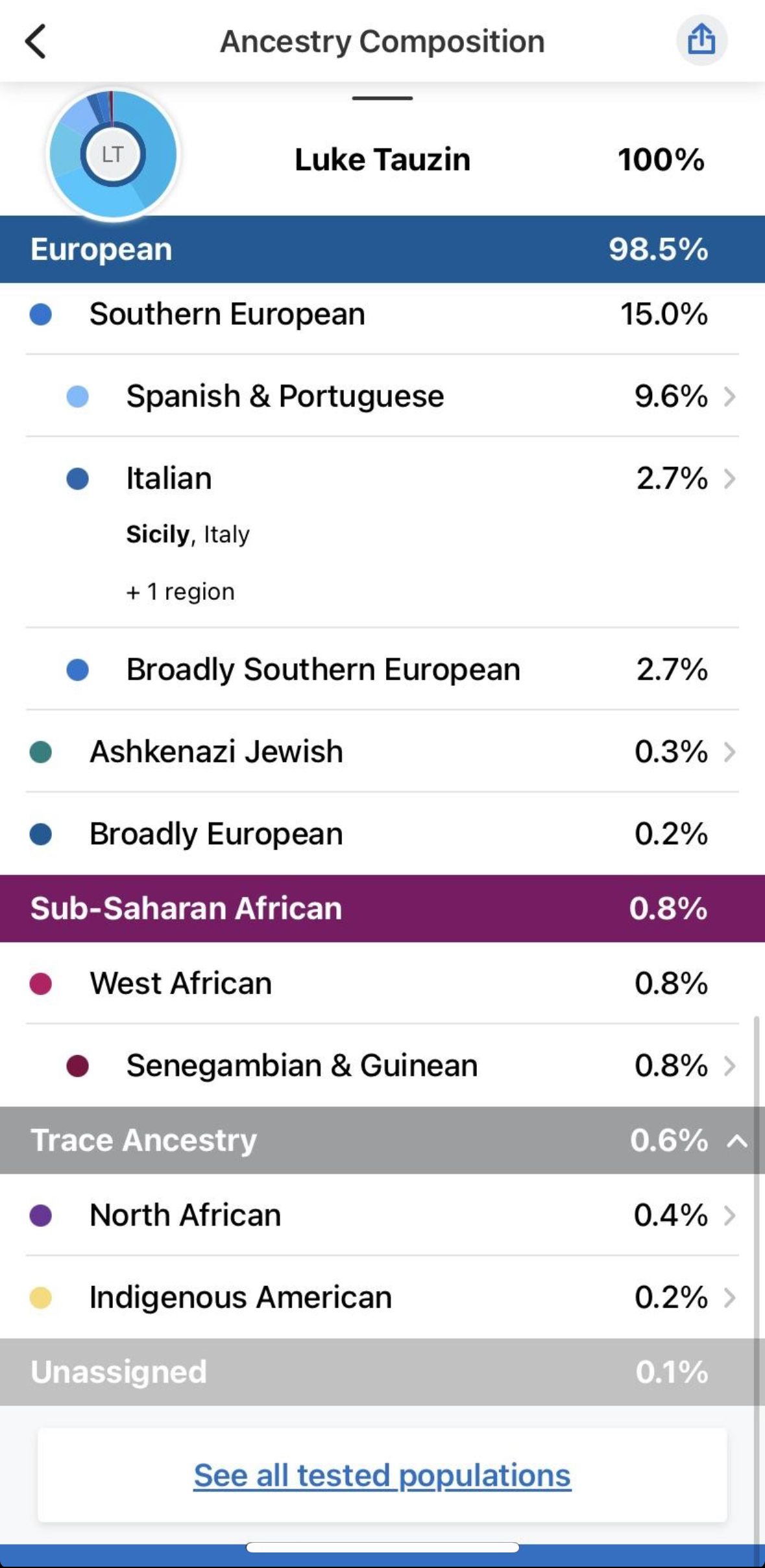Tap the back arrow icon
This screenshot has width=765, height=1568.
(x=36, y=42)
